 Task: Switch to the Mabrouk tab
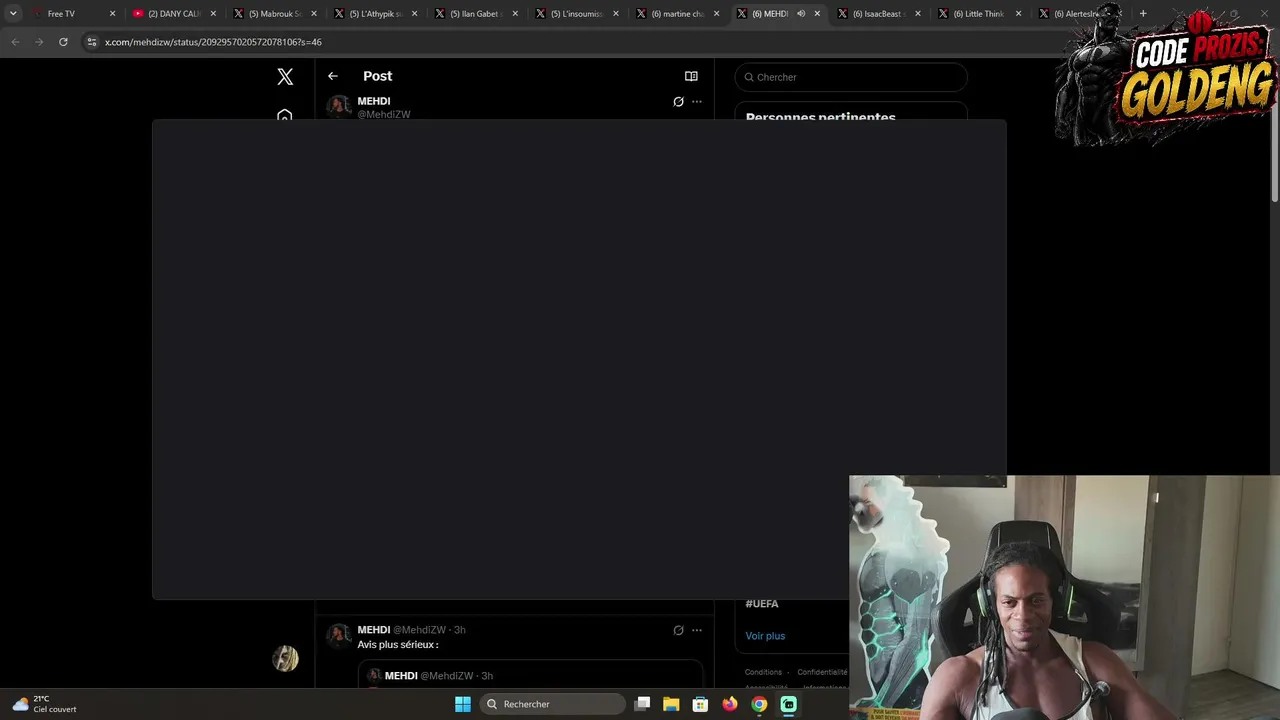click(x=274, y=14)
